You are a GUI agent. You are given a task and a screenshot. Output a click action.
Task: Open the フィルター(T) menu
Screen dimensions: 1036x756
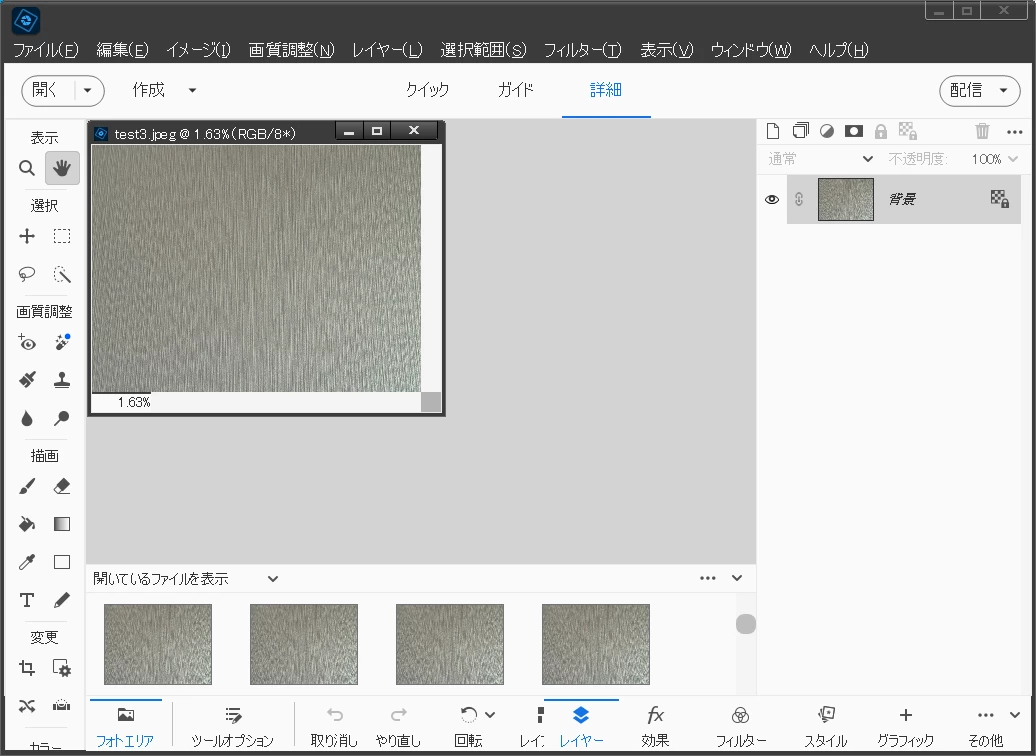(583, 50)
